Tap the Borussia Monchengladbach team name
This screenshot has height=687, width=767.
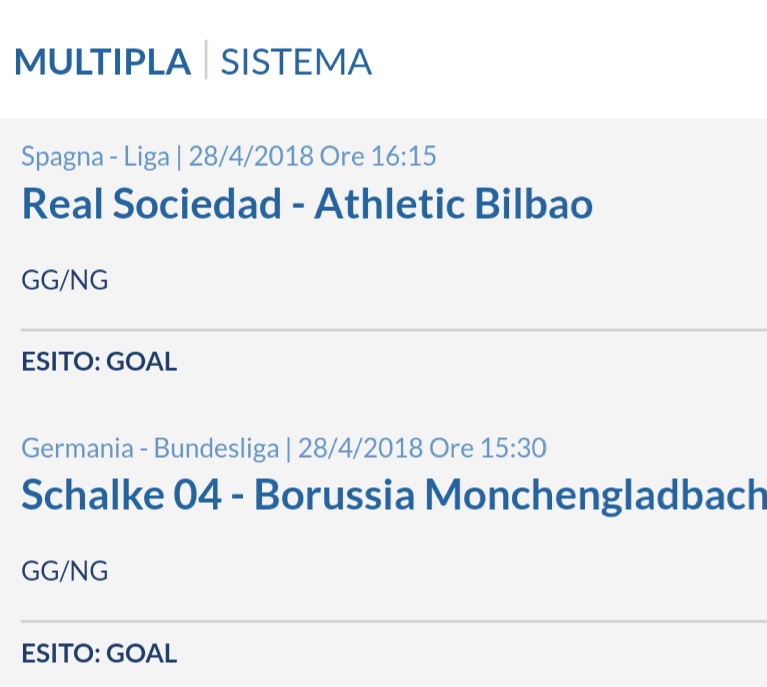(x=510, y=495)
